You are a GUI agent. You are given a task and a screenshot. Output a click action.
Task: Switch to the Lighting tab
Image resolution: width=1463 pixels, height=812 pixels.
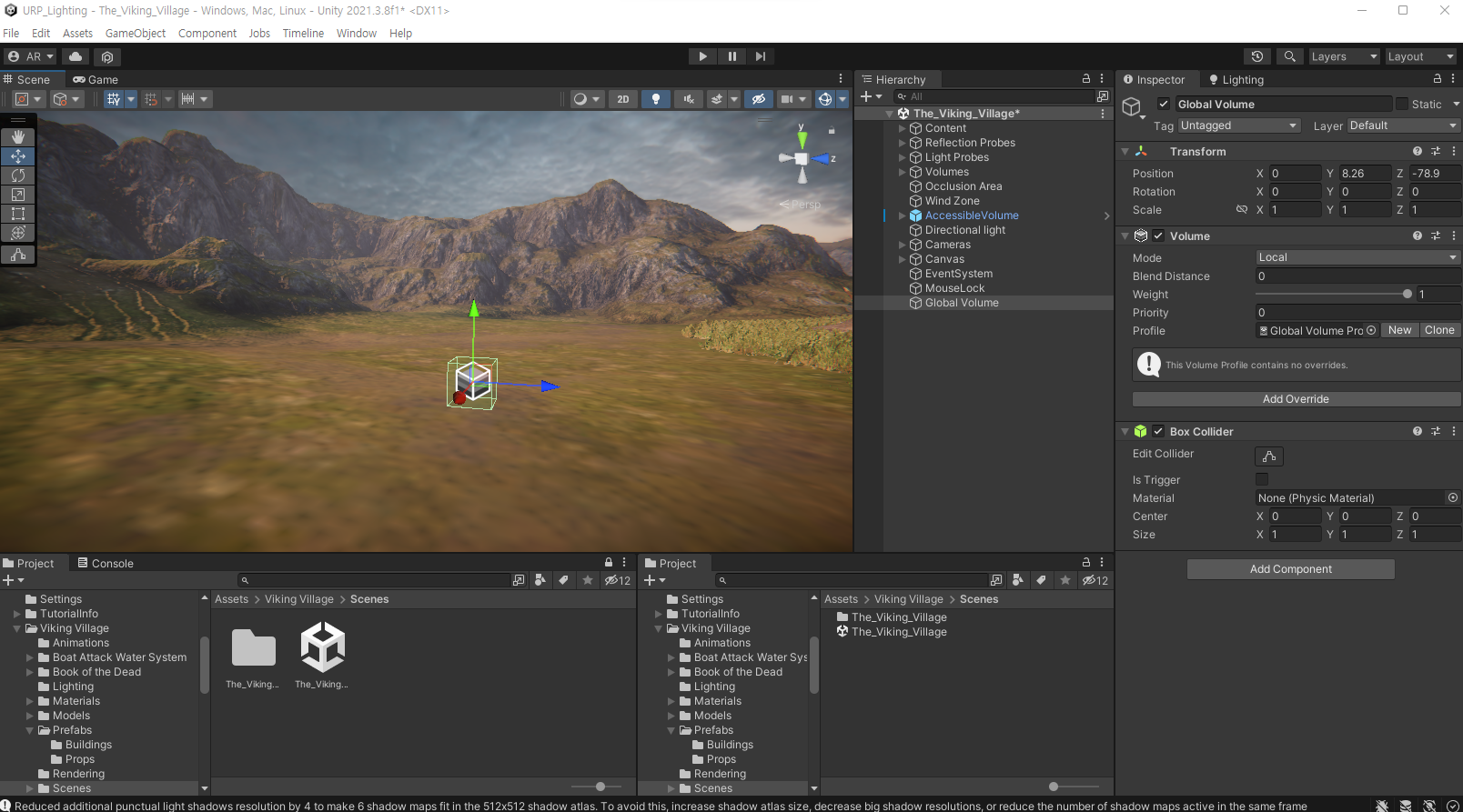click(x=1236, y=79)
